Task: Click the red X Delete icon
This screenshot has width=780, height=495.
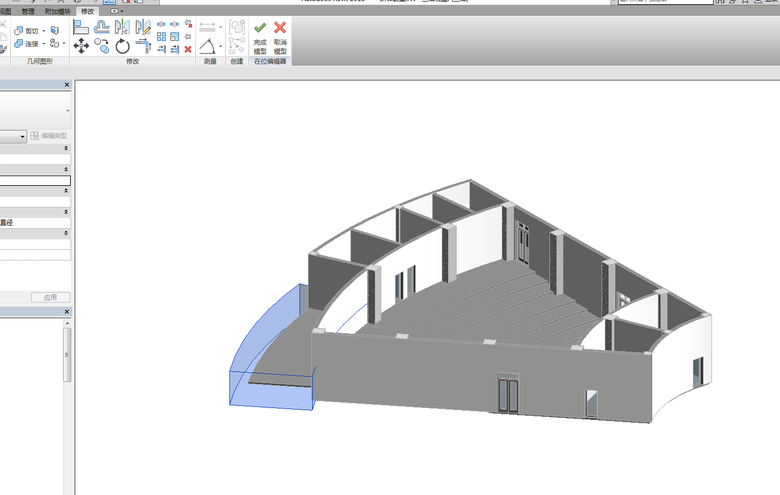Action: point(188,49)
